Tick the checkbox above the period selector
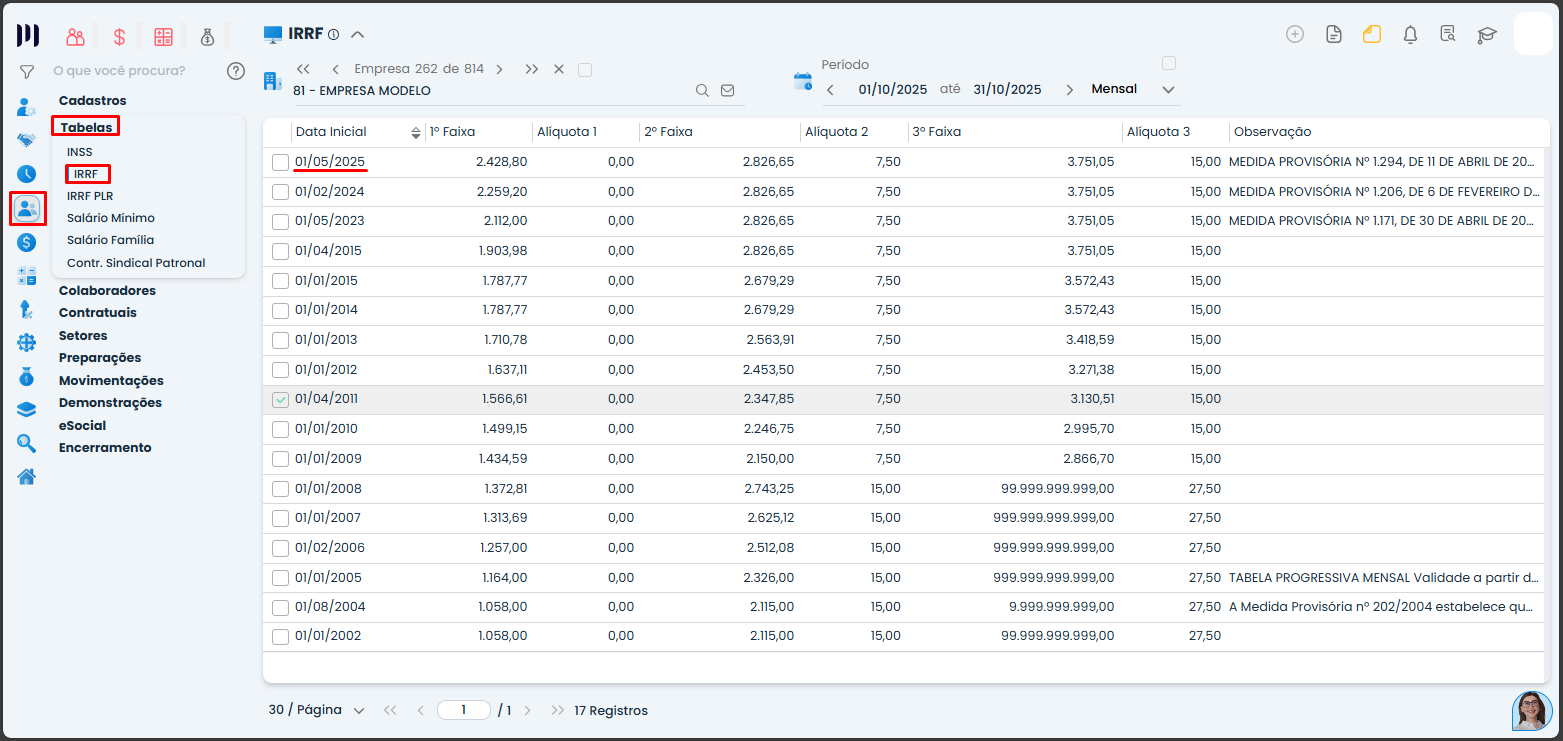1563x741 pixels. 1168,63
